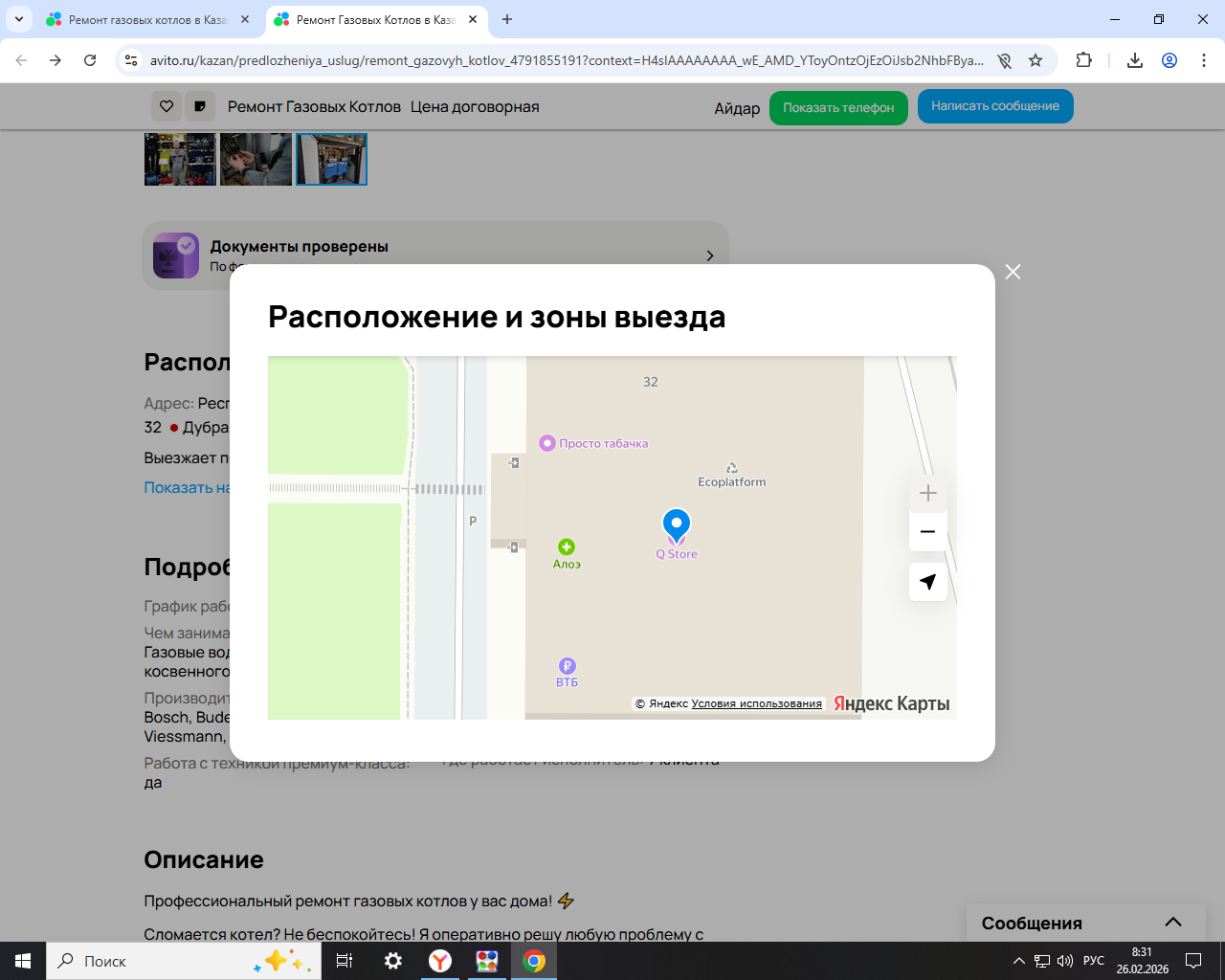Viewport: 1225px width, 980px height.
Task: Add listing to favorites with heart icon
Action: coord(167,106)
